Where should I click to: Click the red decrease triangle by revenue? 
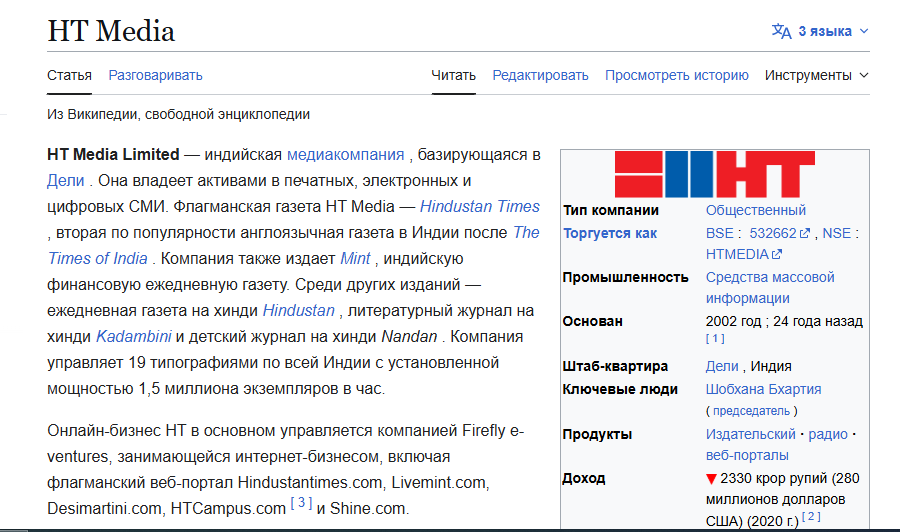tap(711, 479)
